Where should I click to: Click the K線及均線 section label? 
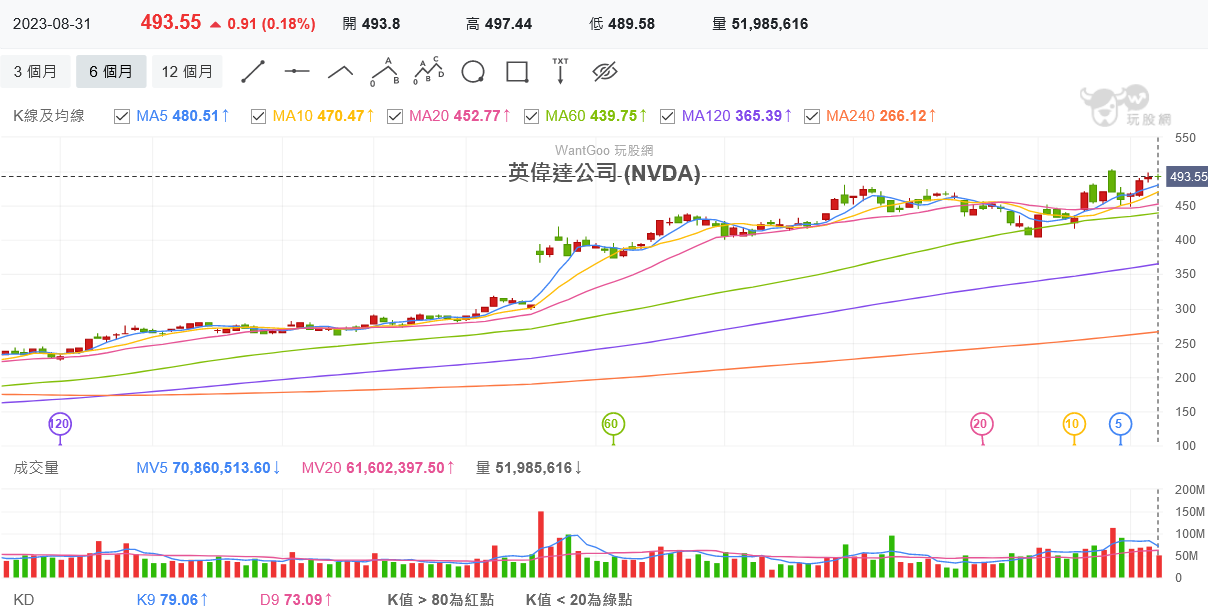(x=49, y=116)
